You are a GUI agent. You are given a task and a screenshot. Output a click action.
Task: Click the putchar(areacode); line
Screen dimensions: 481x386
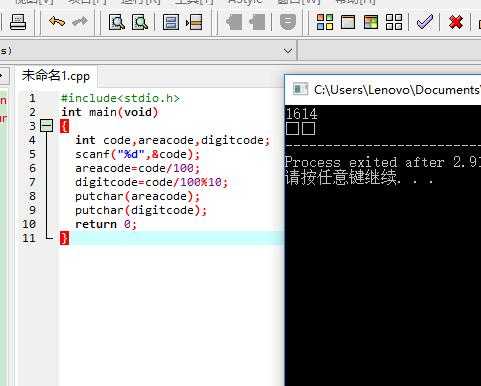(x=137, y=196)
